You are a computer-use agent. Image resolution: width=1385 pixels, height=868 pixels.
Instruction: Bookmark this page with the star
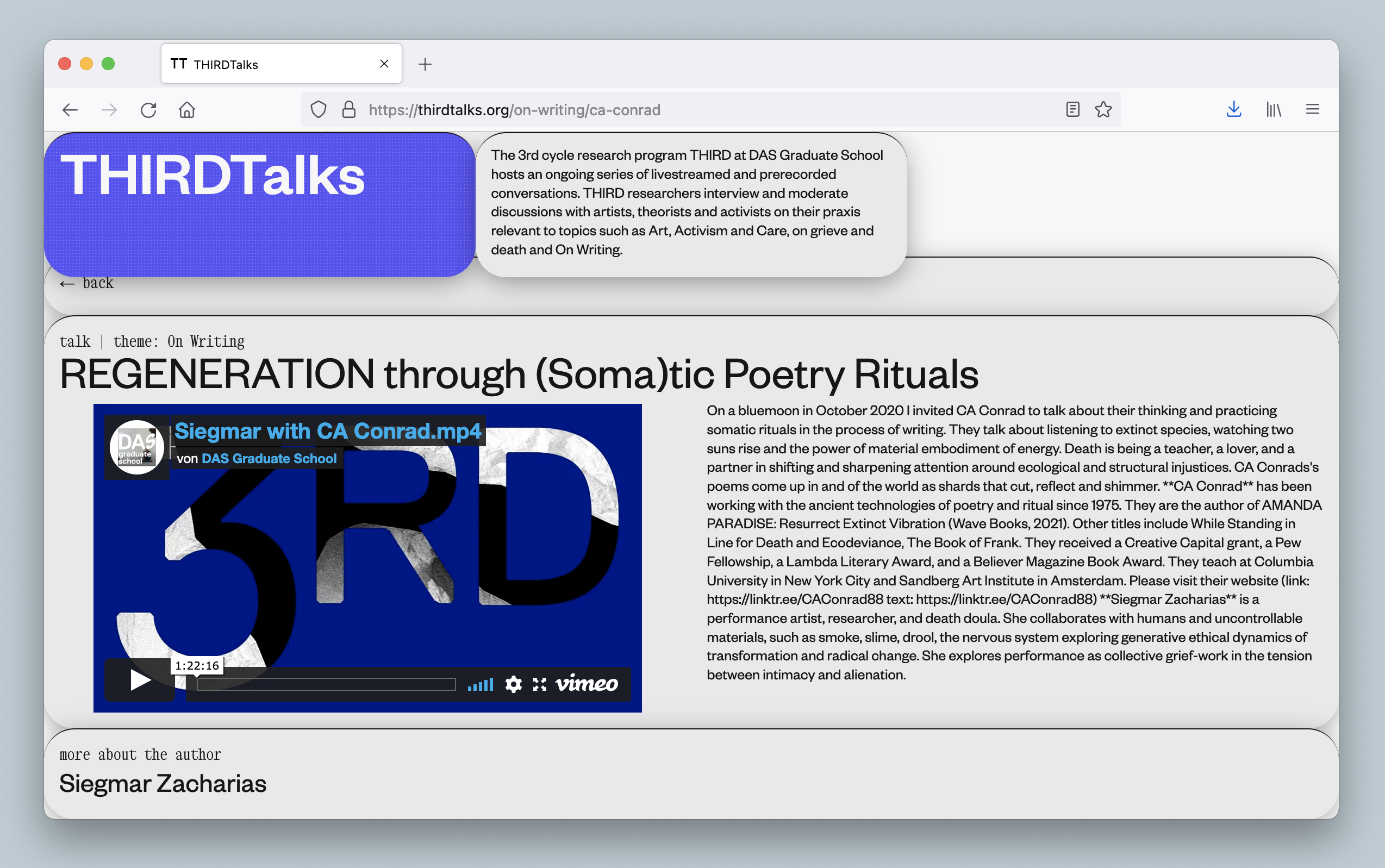click(1103, 110)
